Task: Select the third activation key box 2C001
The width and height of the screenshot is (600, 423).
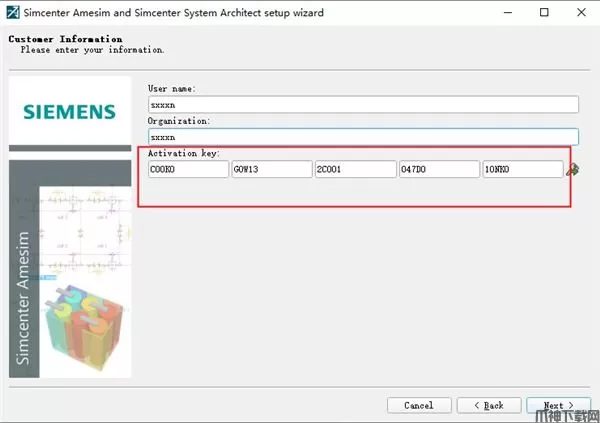Action: (355, 170)
